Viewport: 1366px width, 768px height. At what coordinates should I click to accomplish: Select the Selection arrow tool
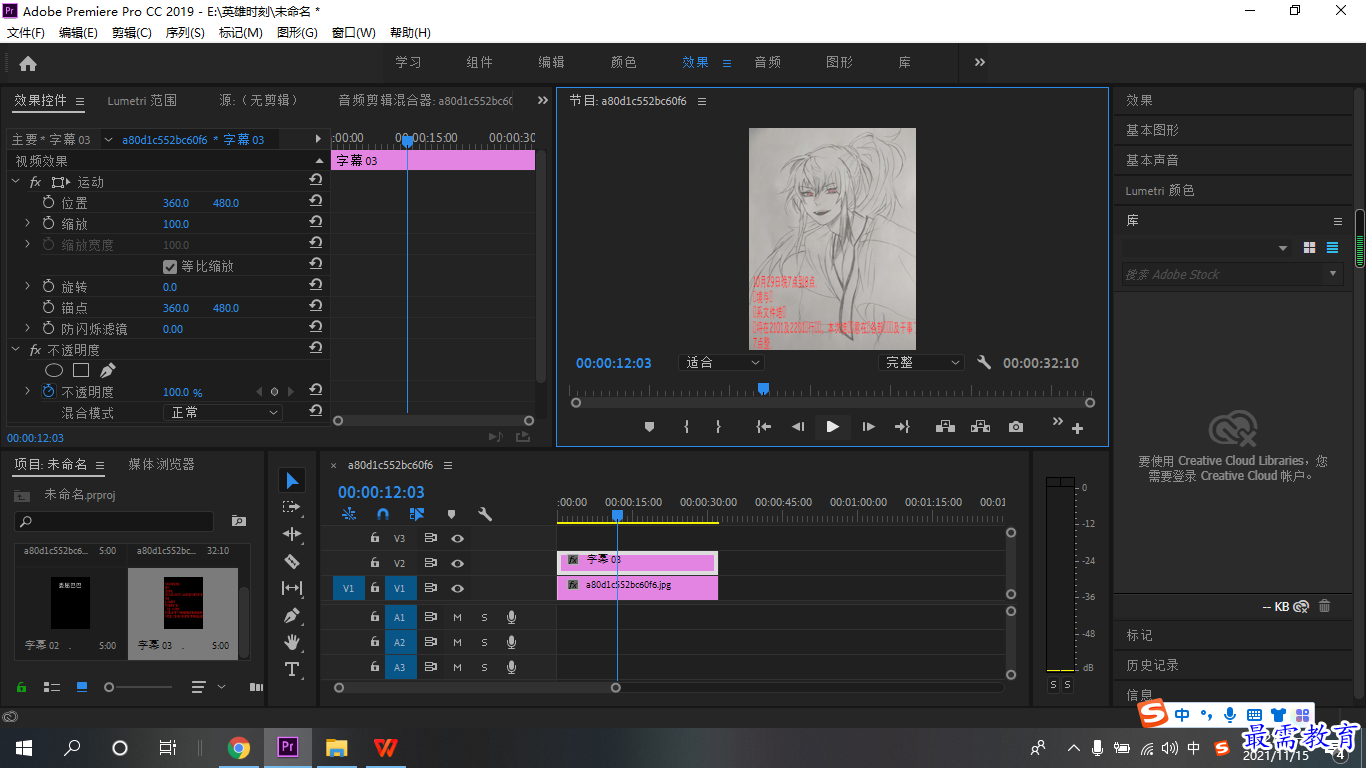[x=292, y=481]
